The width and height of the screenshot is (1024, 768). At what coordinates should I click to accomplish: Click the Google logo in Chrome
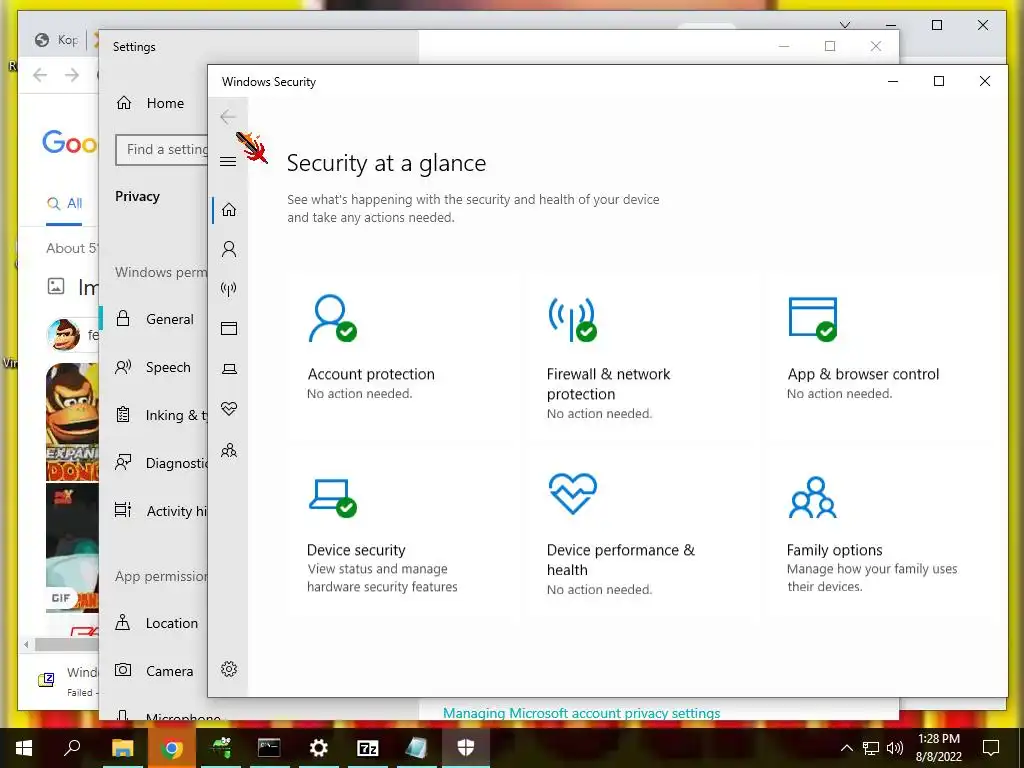click(70, 142)
